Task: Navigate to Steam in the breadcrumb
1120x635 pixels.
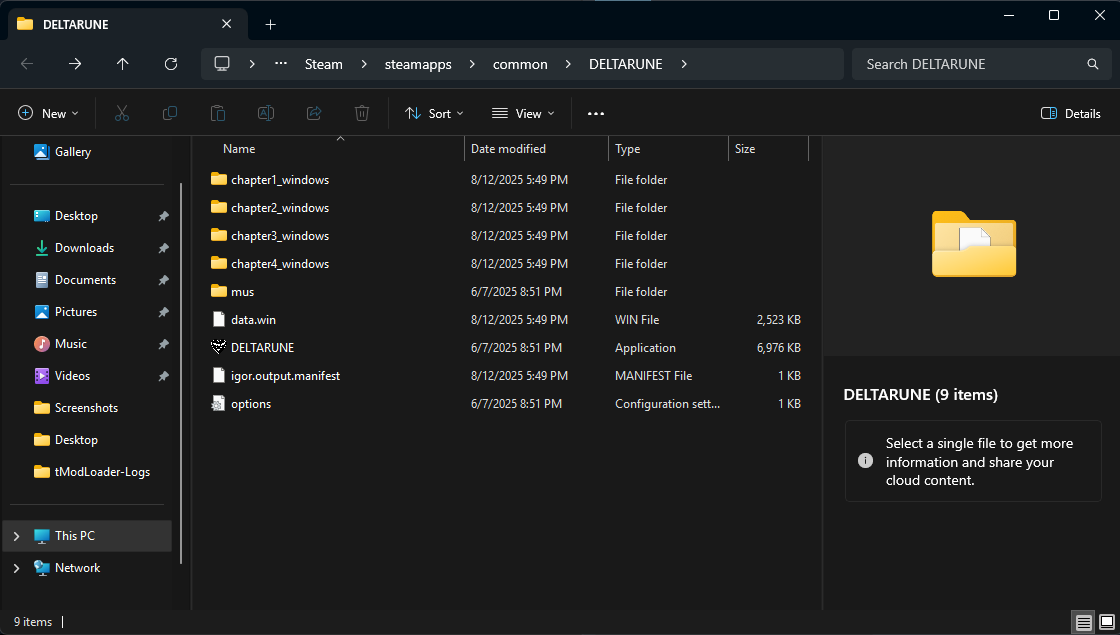Action: tap(324, 64)
